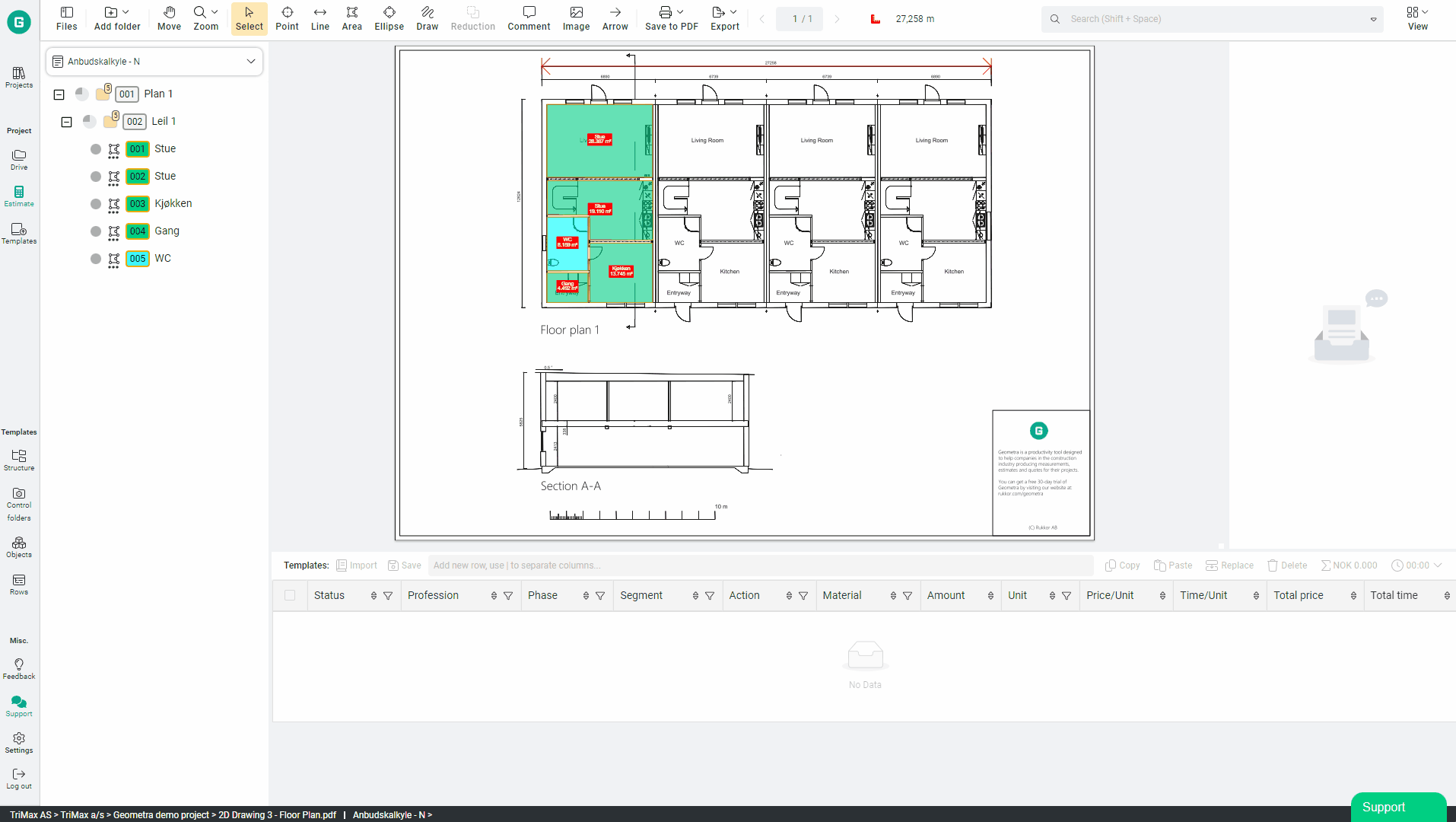Toggle visibility dot for 002 Stue
The width and height of the screenshot is (1456, 822).
[96, 177]
